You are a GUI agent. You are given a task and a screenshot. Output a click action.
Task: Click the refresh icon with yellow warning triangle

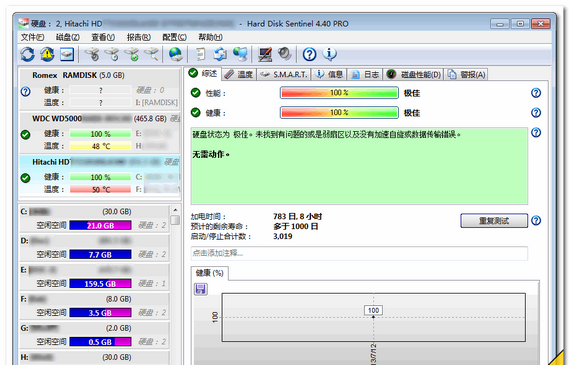pos(47,55)
